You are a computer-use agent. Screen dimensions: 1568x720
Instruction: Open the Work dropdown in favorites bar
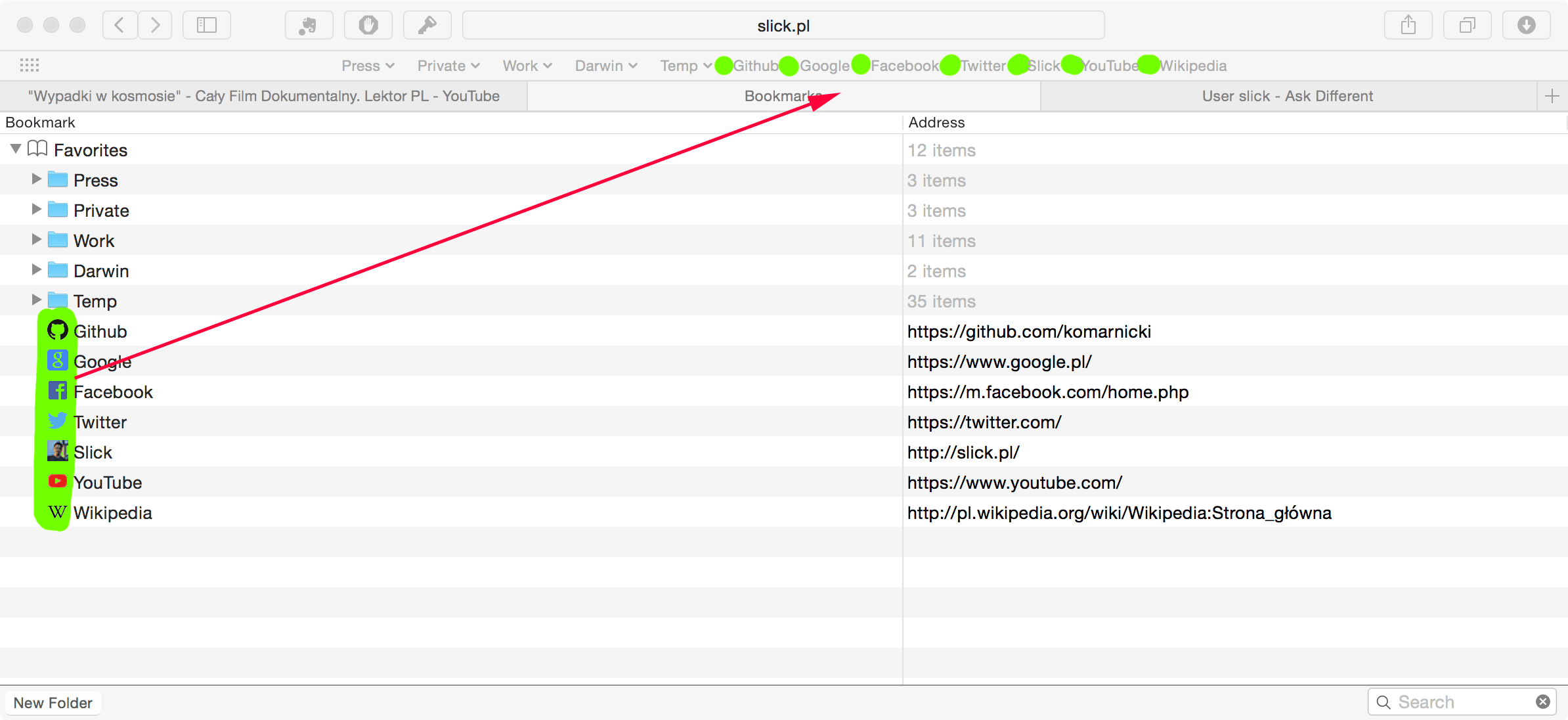(x=527, y=66)
